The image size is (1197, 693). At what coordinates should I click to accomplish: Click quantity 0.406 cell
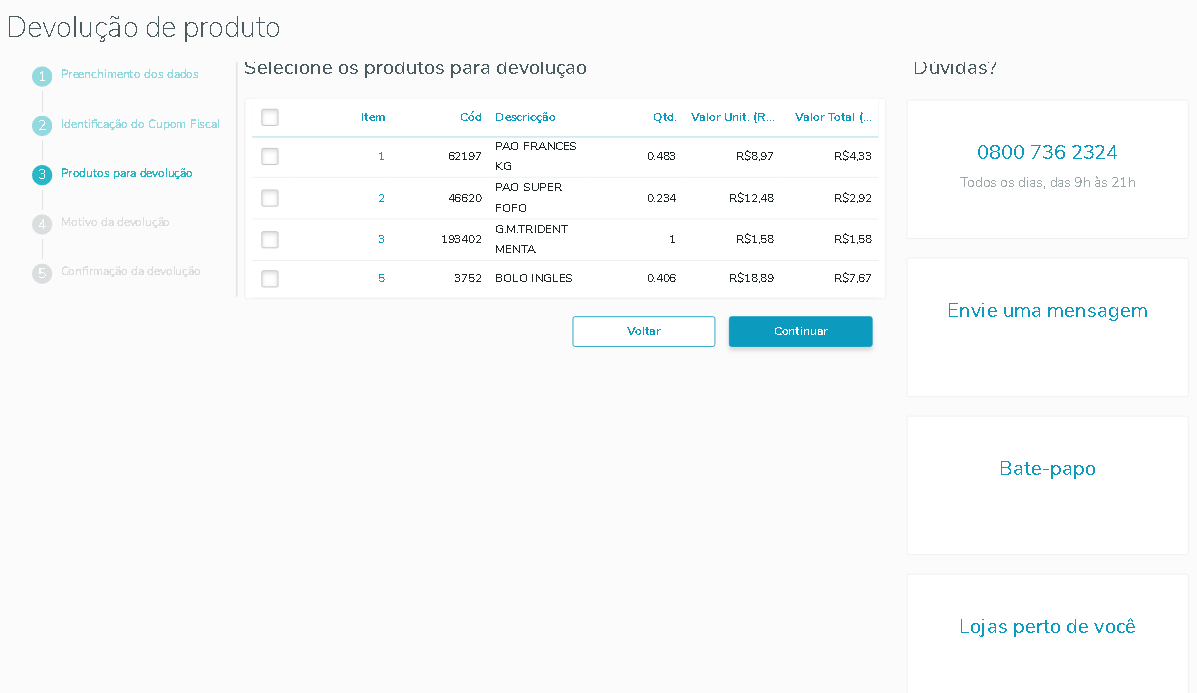661,279
